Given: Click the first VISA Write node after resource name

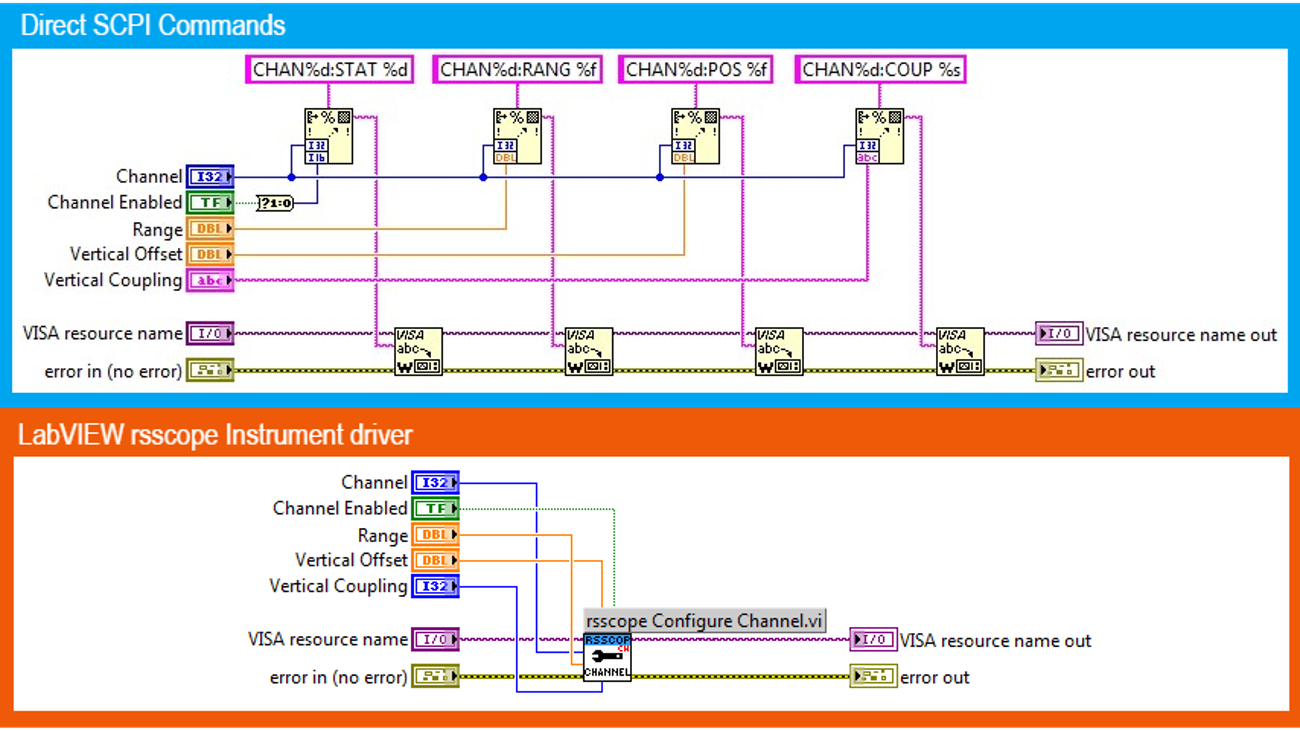Looking at the screenshot, I should [x=418, y=352].
